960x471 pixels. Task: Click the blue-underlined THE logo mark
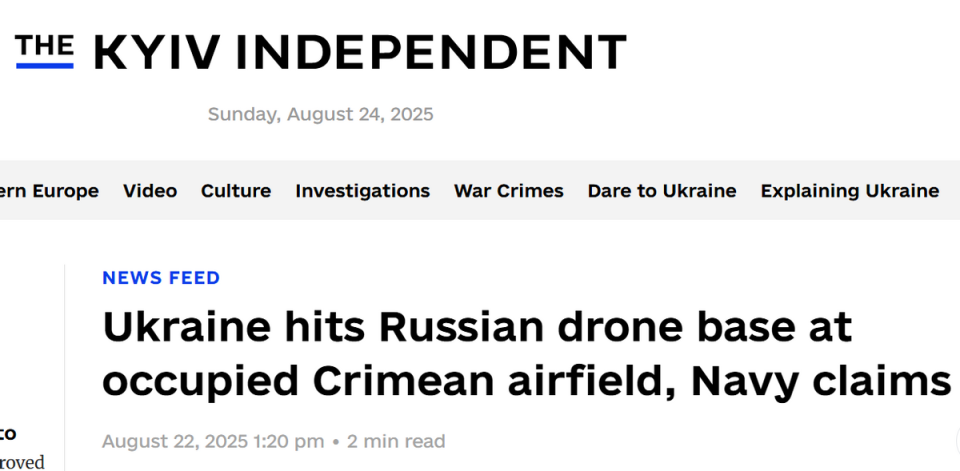point(45,51)
